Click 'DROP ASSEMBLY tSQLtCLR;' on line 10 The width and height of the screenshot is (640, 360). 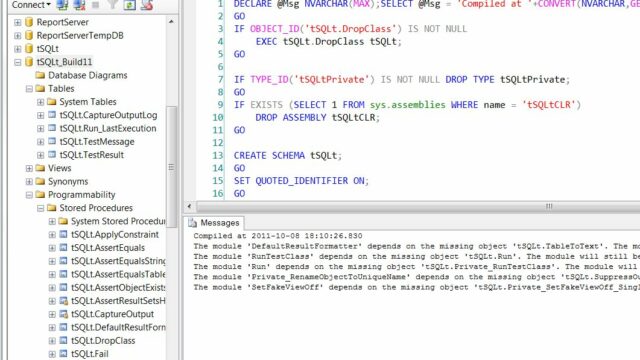(318, 118)
